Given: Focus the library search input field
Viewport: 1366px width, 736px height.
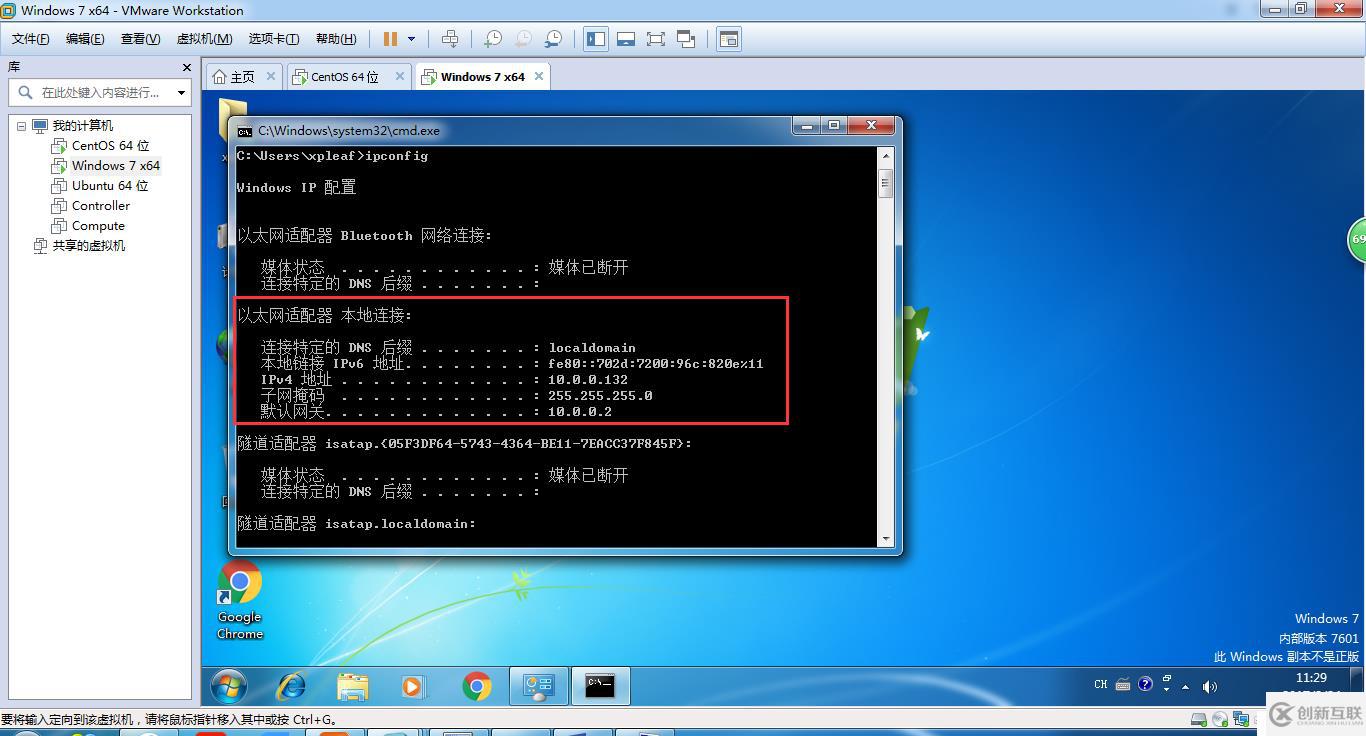Looking at the screenshot, I should pyautogui.click(x=98, y=92).
